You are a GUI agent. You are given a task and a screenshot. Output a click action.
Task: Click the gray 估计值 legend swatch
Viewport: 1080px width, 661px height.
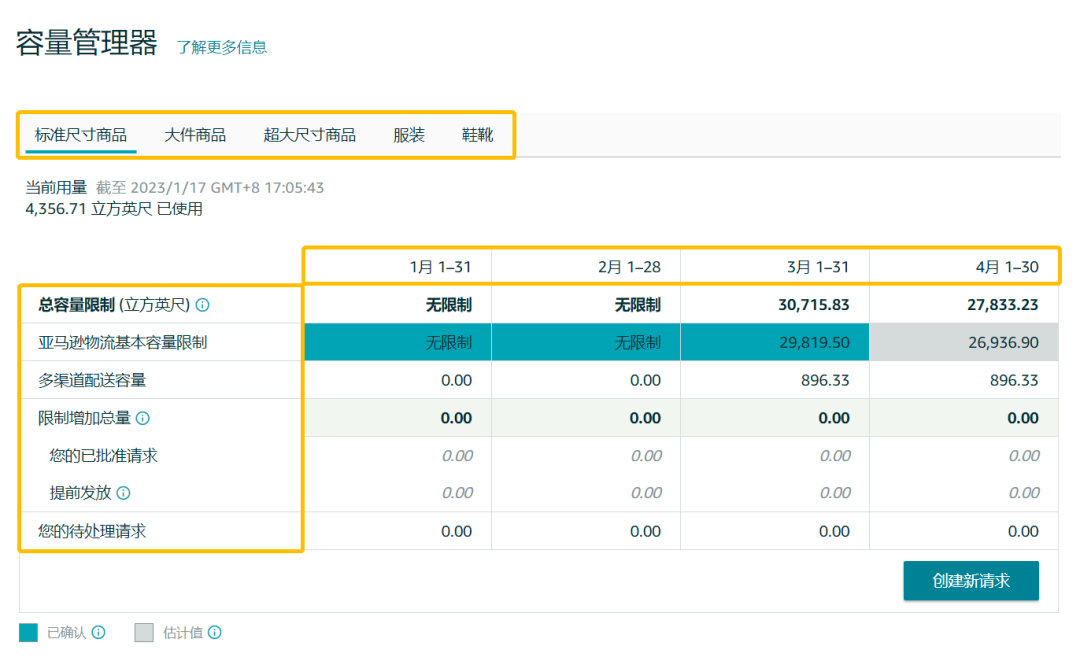pyautogui.click(x=145, y=632)
